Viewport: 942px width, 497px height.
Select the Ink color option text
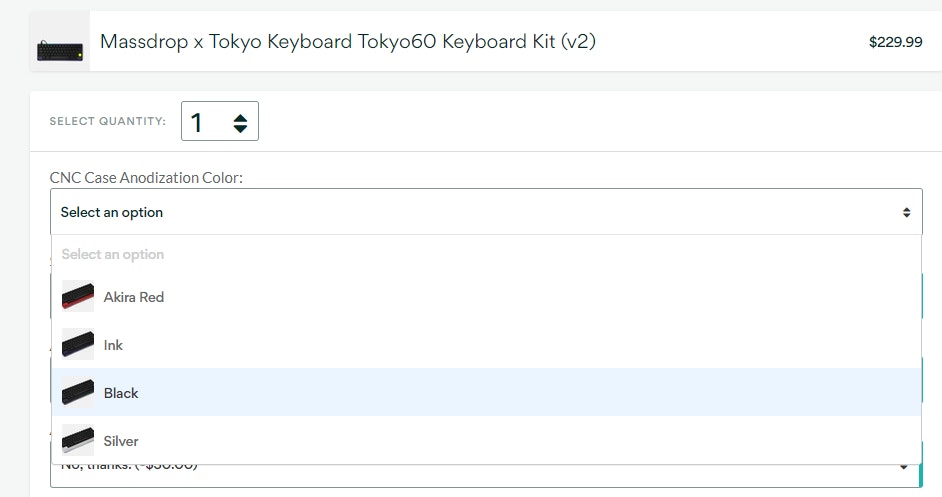[113, 345]
